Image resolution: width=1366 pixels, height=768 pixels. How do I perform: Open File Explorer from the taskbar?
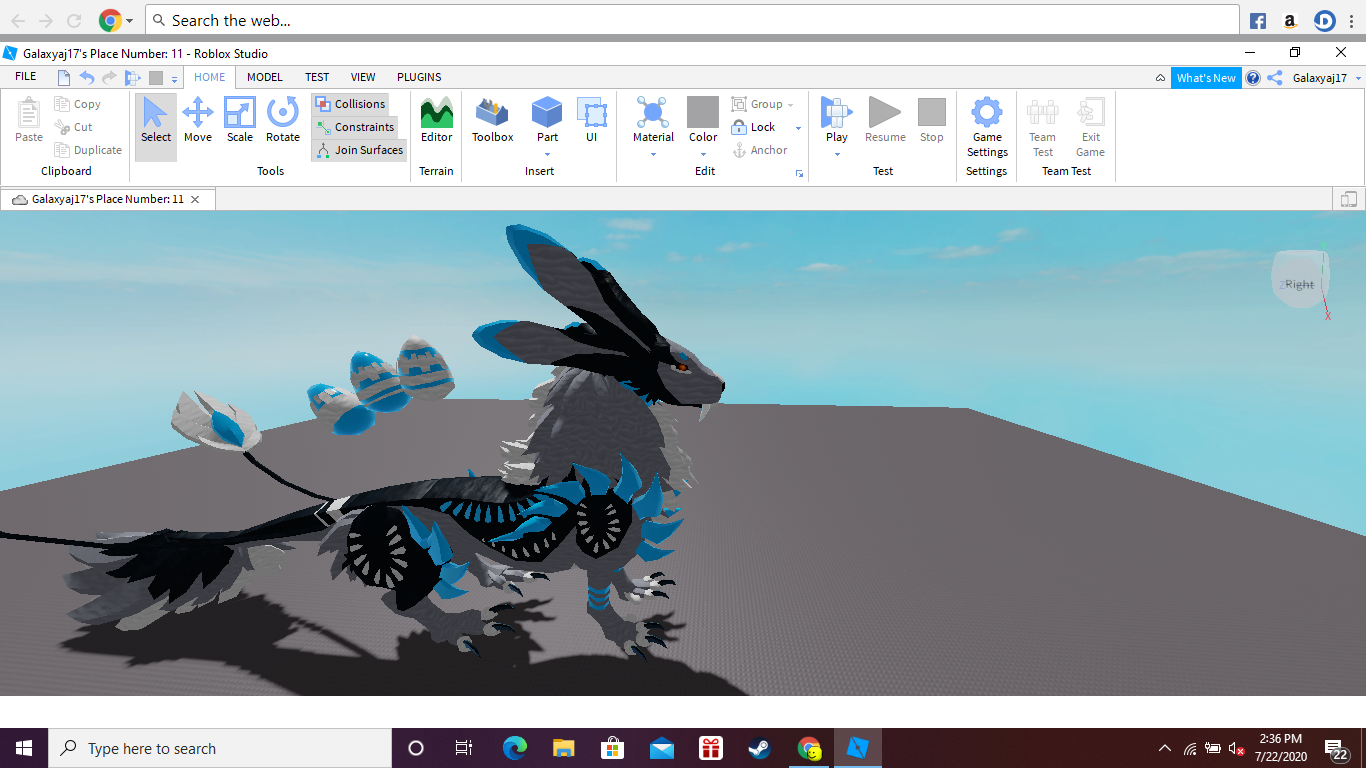[564, 748]
